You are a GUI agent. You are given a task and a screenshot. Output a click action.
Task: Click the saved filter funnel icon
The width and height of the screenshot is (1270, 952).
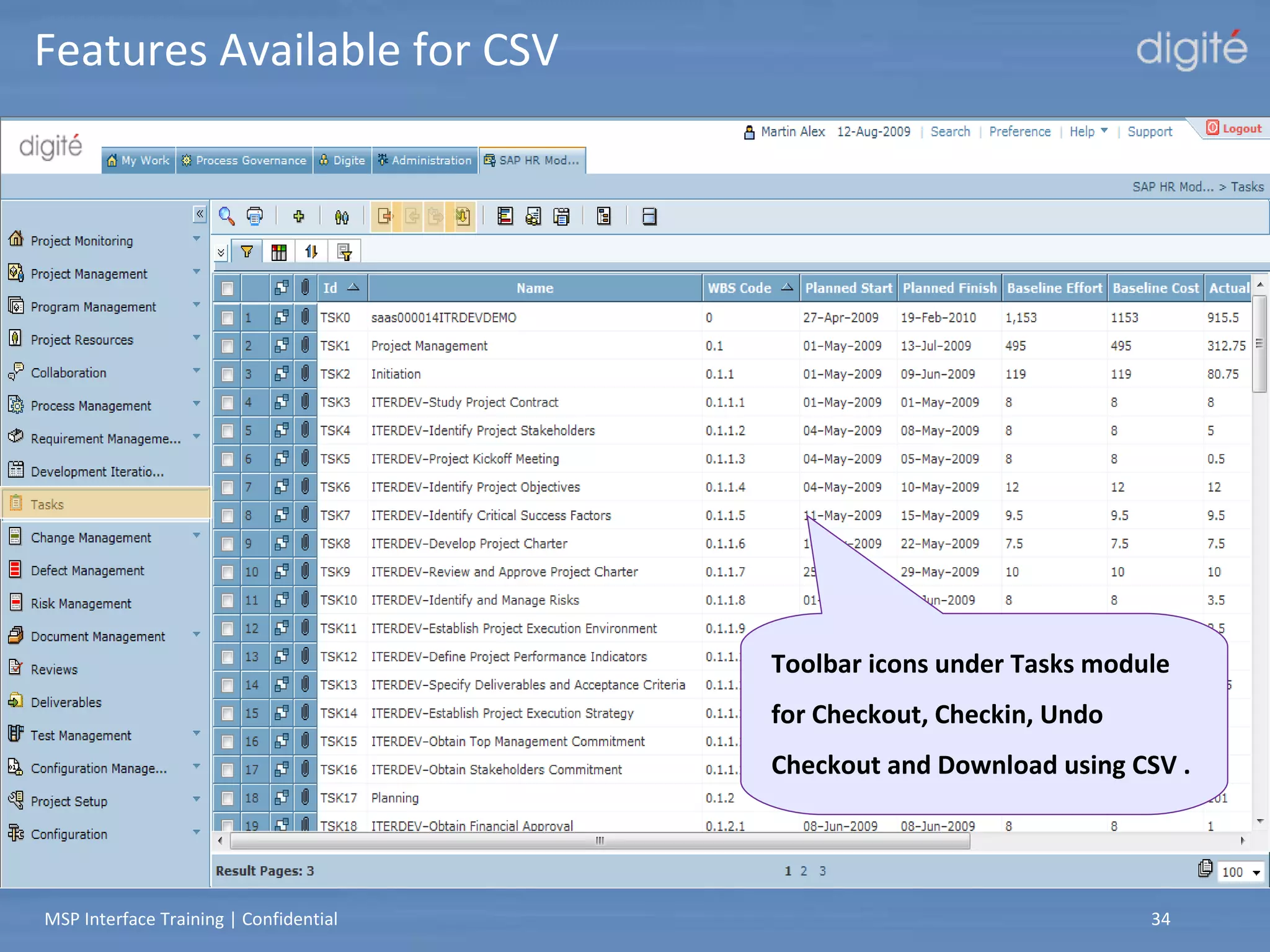point(344,252)
